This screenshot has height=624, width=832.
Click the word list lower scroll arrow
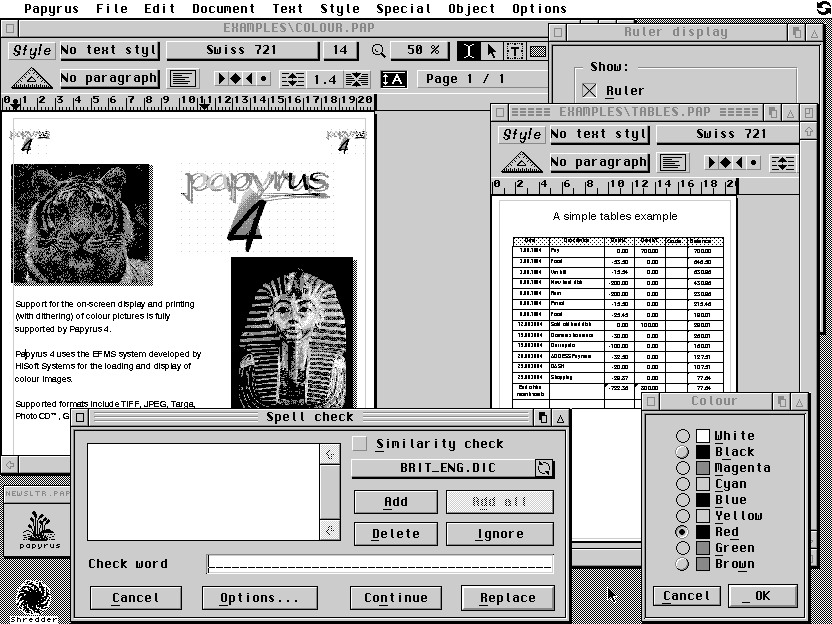(x=330, y=530)
